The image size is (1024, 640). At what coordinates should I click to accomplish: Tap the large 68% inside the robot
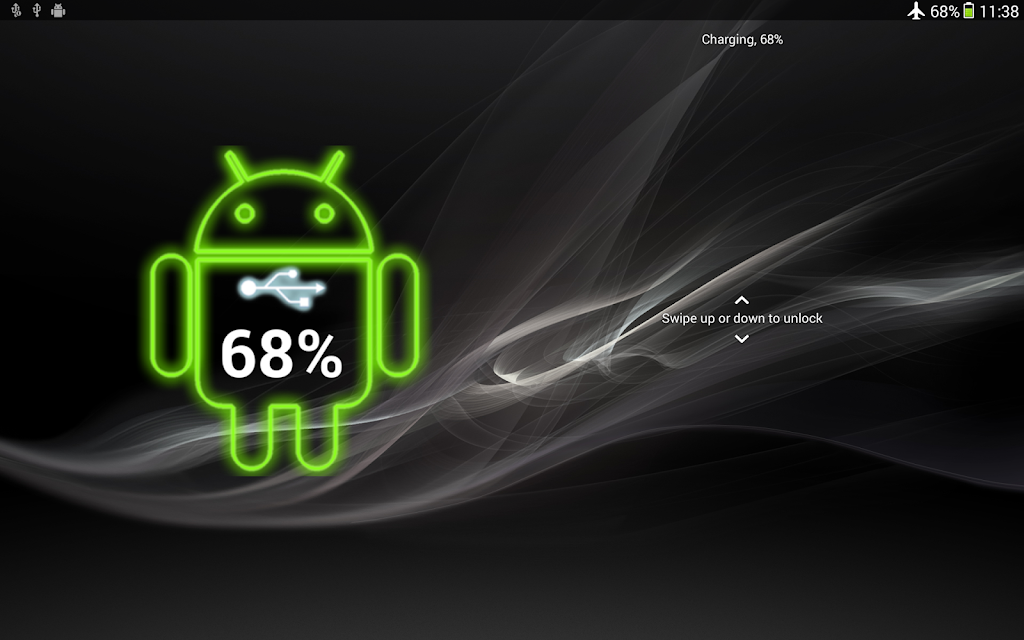click(281, 353)
